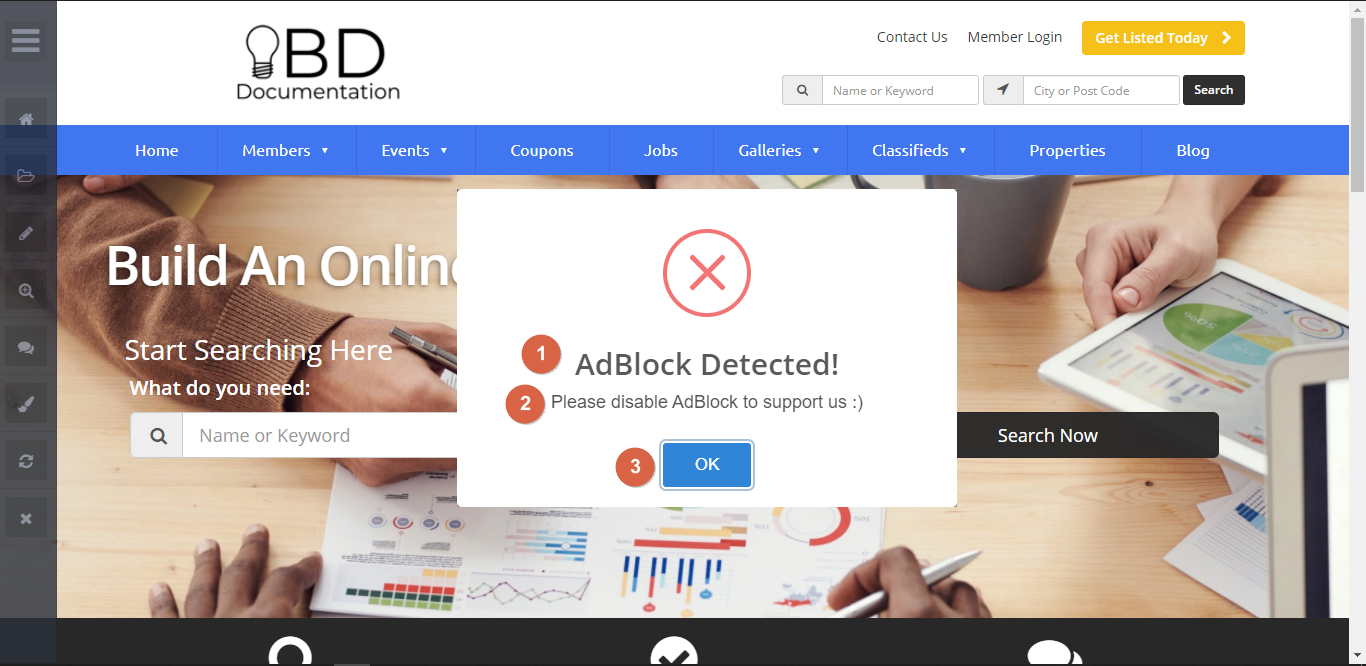The width and height of the screenshot is (1366, 666).
Task: Expand the Events dropdown menu
Action: (x=415, y=150)
